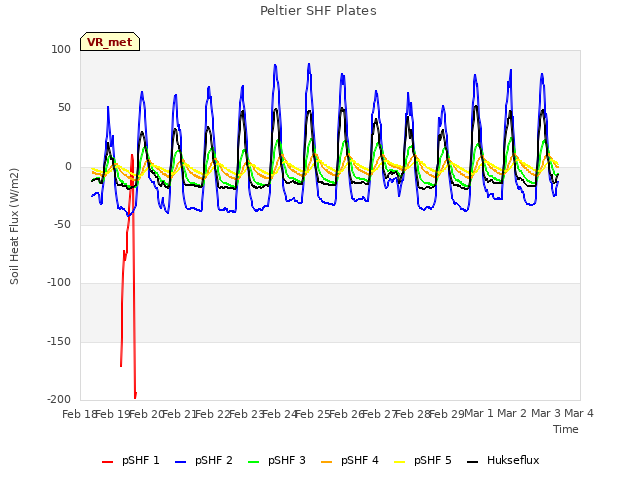The height and width of the screenshot is (480, 640).
Task: Click the Feb 18 x-axis label
Action: 79,414
